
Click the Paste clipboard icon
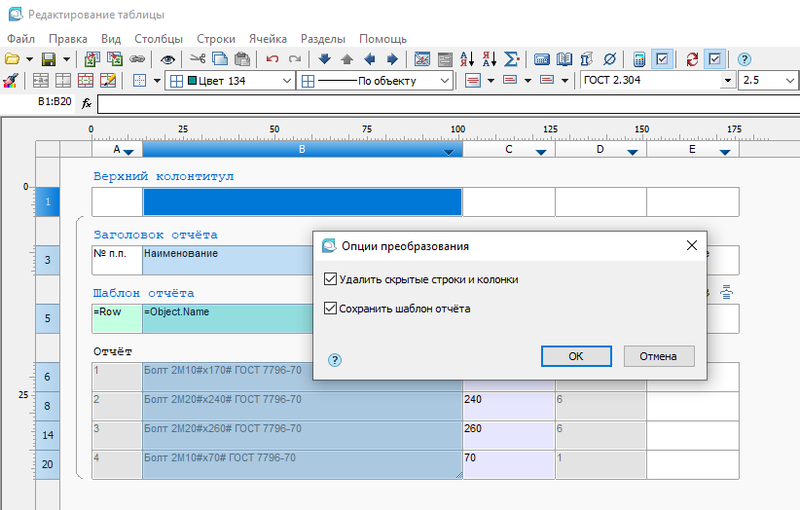click(x=242, y=59)
